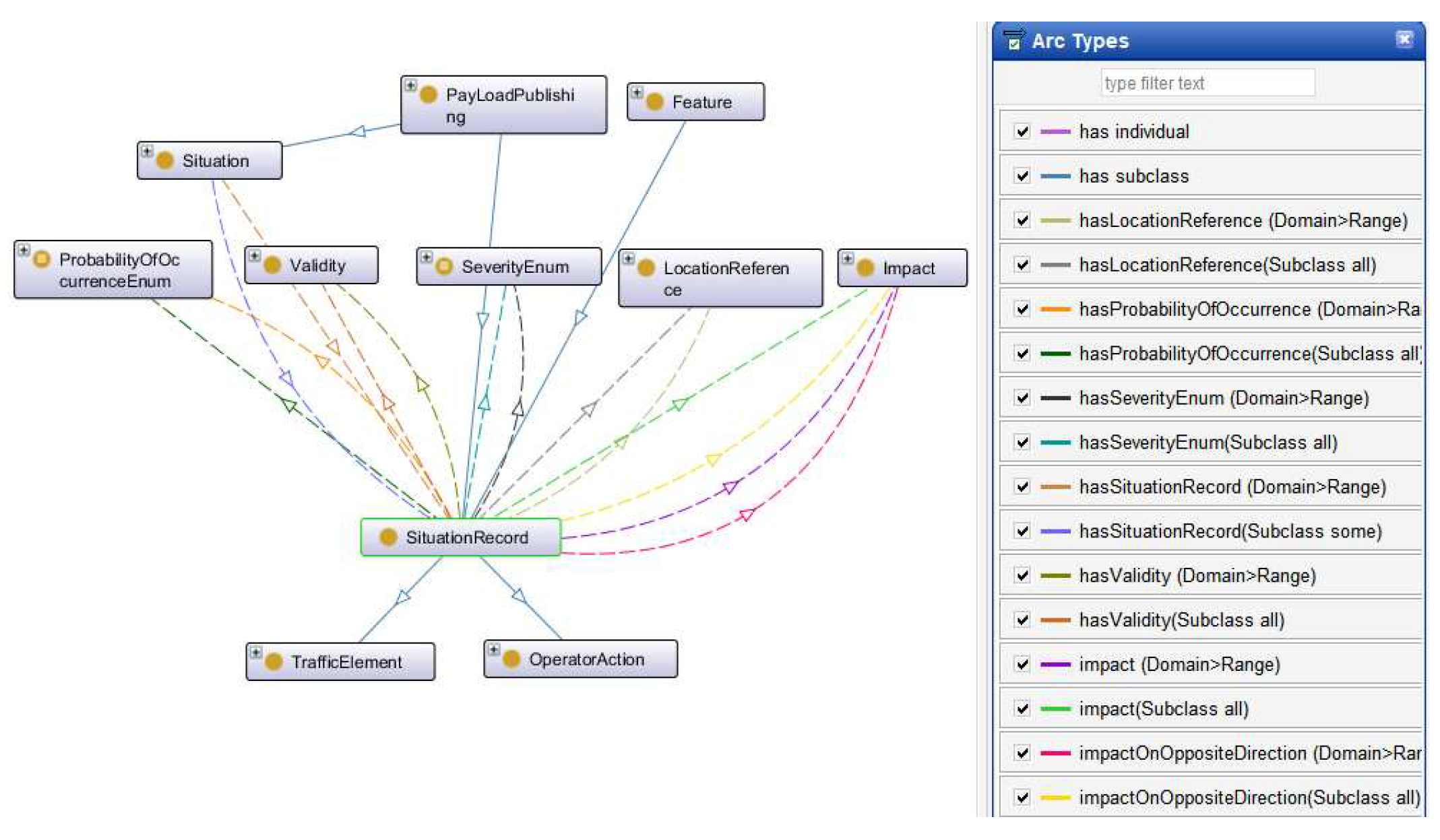This screenshot has width=1440, height=840.
Task: Expand the PayLoadPublishing node
Action: (x=410, y=85)
